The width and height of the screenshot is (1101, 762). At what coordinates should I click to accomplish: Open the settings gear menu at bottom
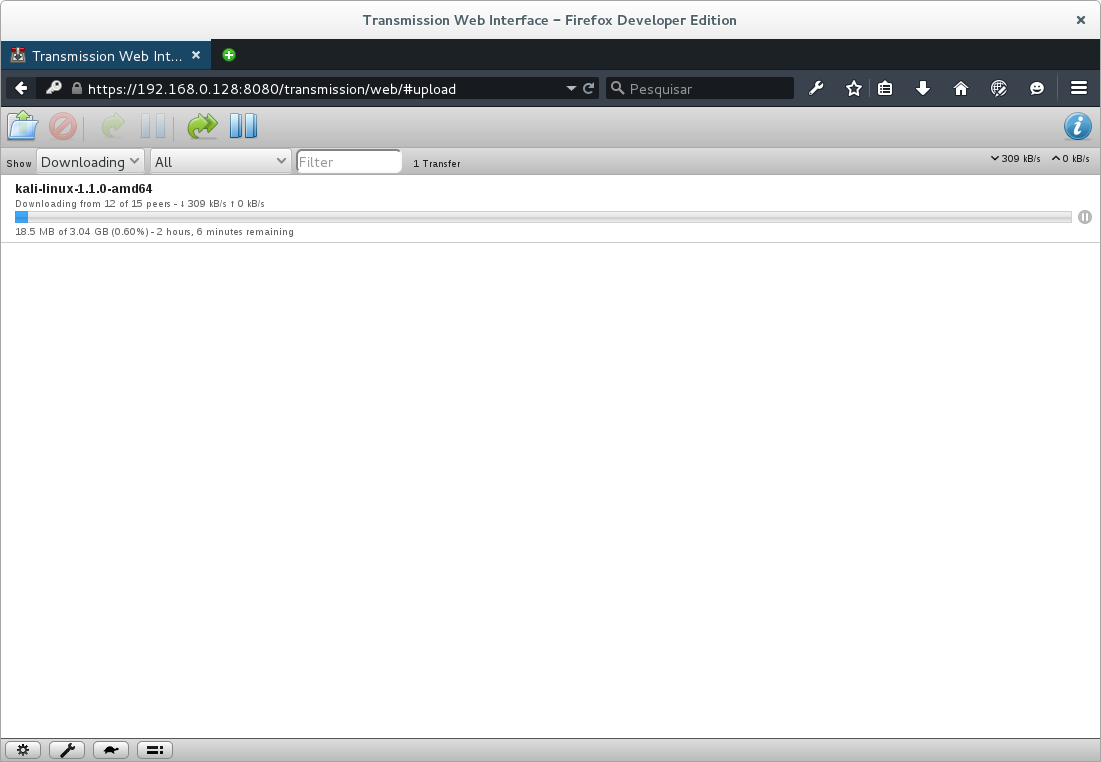pyautogui.click(x=23, y=749)
